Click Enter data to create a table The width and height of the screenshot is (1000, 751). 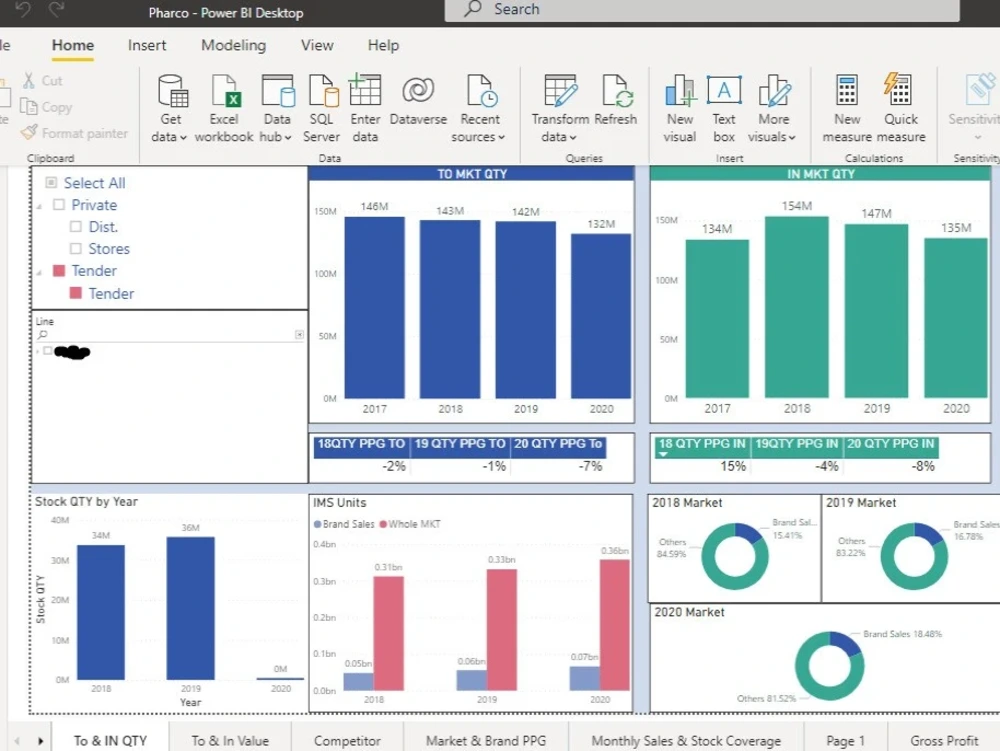[x=364, y=105]
